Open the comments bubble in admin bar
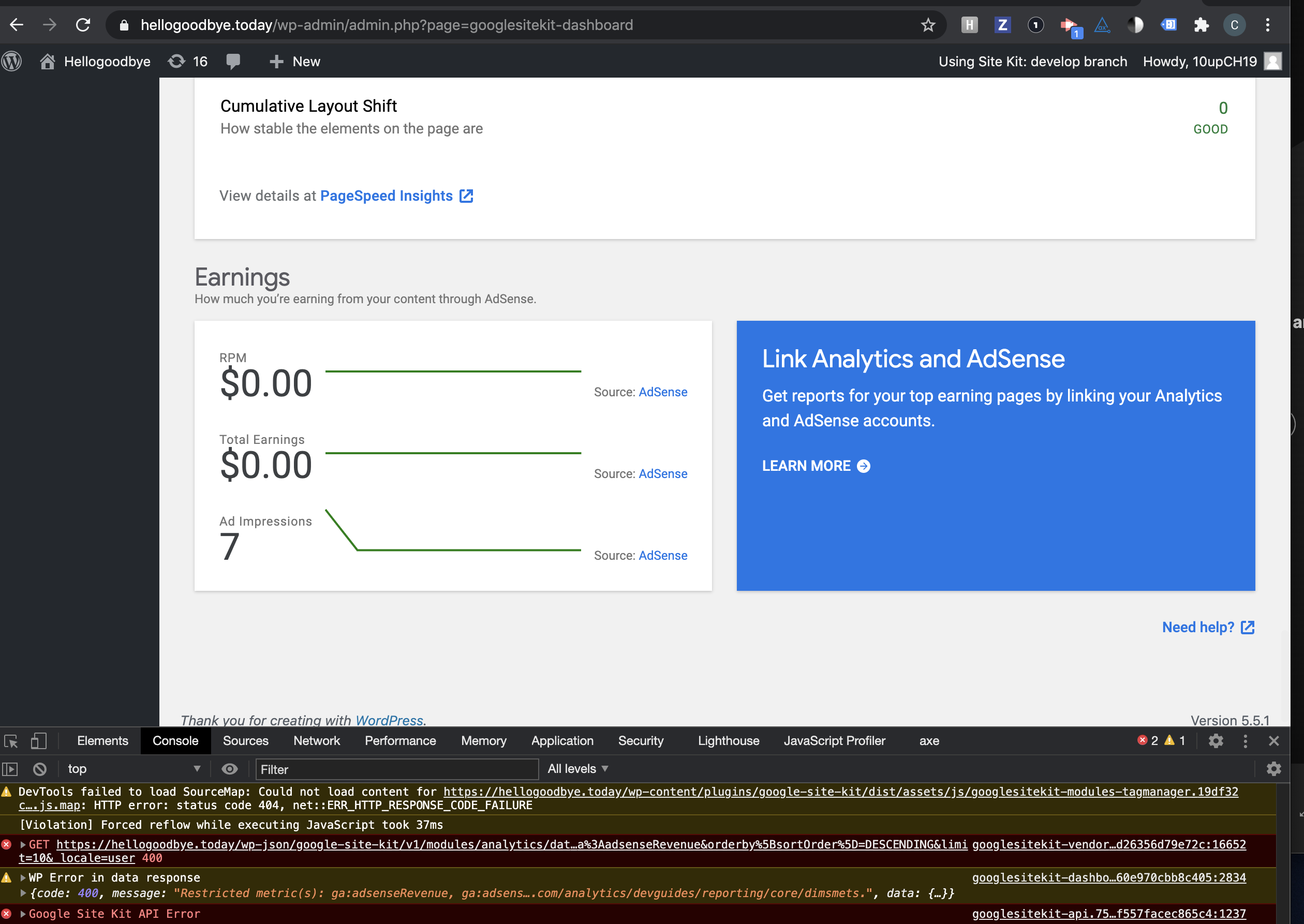 [x=233, y=62]
